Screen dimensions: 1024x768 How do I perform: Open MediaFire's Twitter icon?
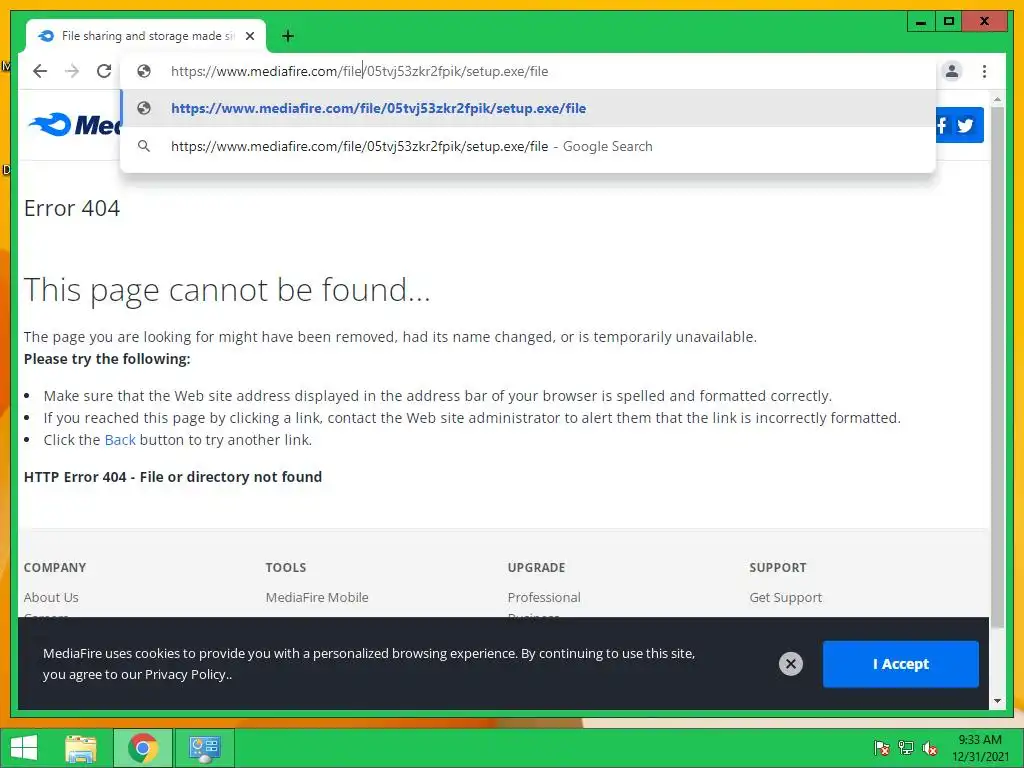pyautogui.click(x=966, y=125)
